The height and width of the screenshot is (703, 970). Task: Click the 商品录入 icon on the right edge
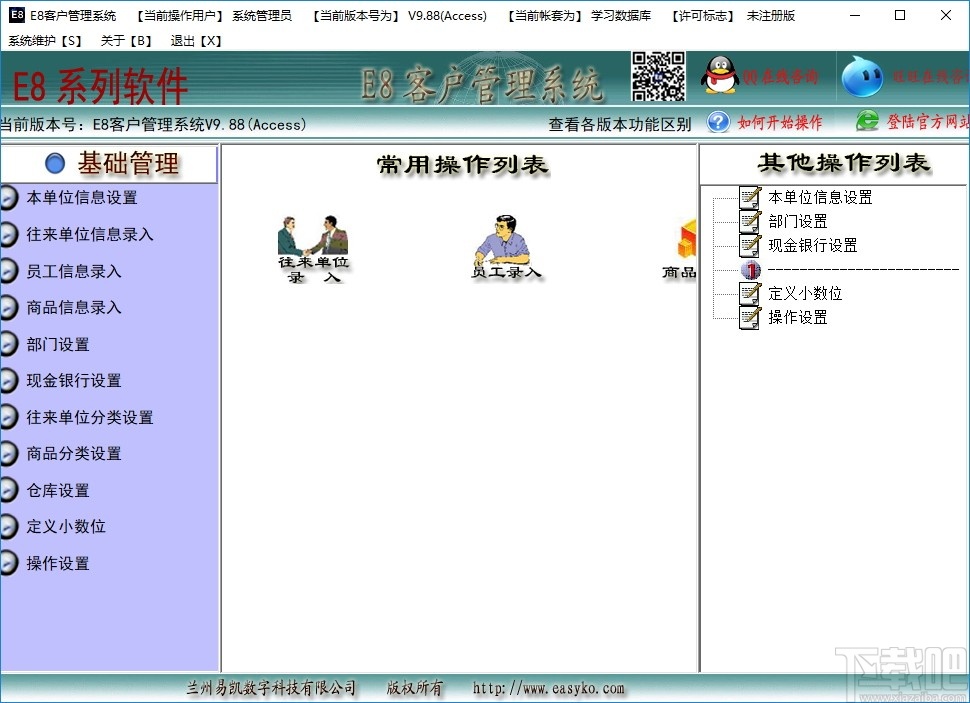[x=683, y=245]
